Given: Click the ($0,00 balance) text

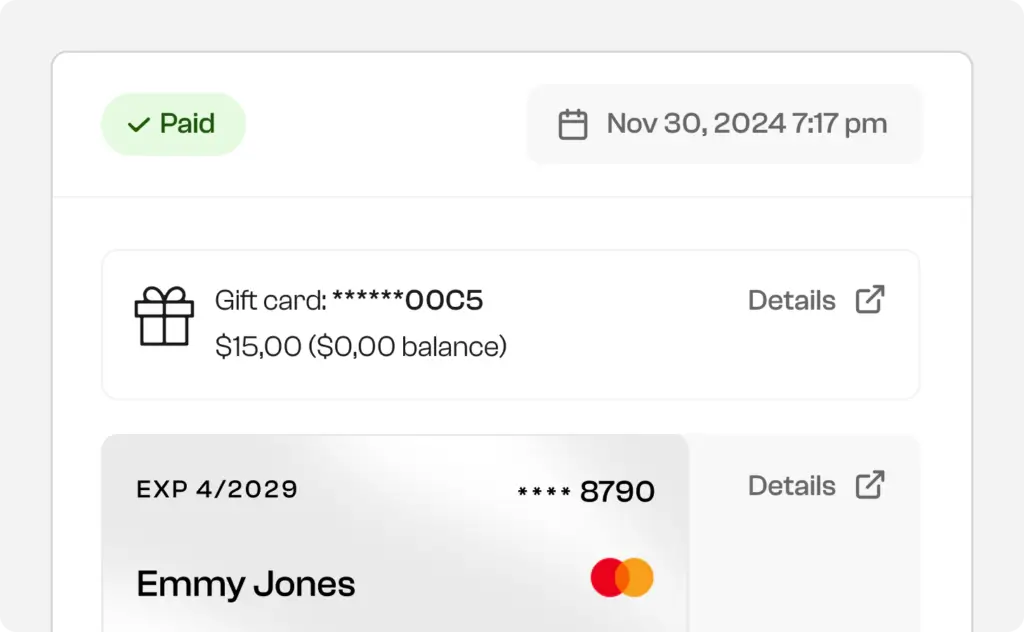Looking at the screenshot, I should coord(407,347).
